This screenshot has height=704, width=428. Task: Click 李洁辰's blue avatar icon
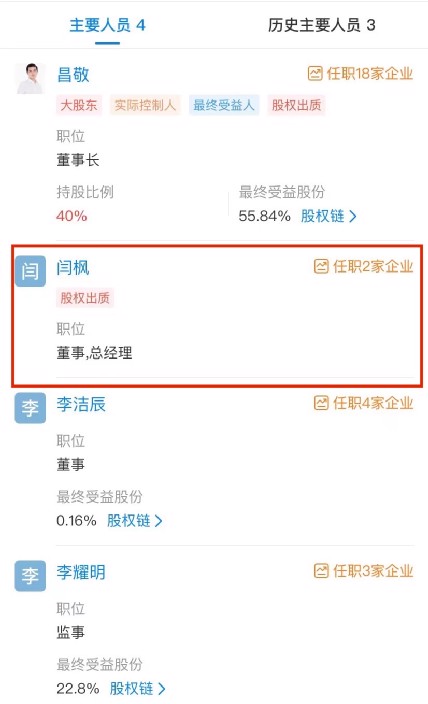coord(31,408)
